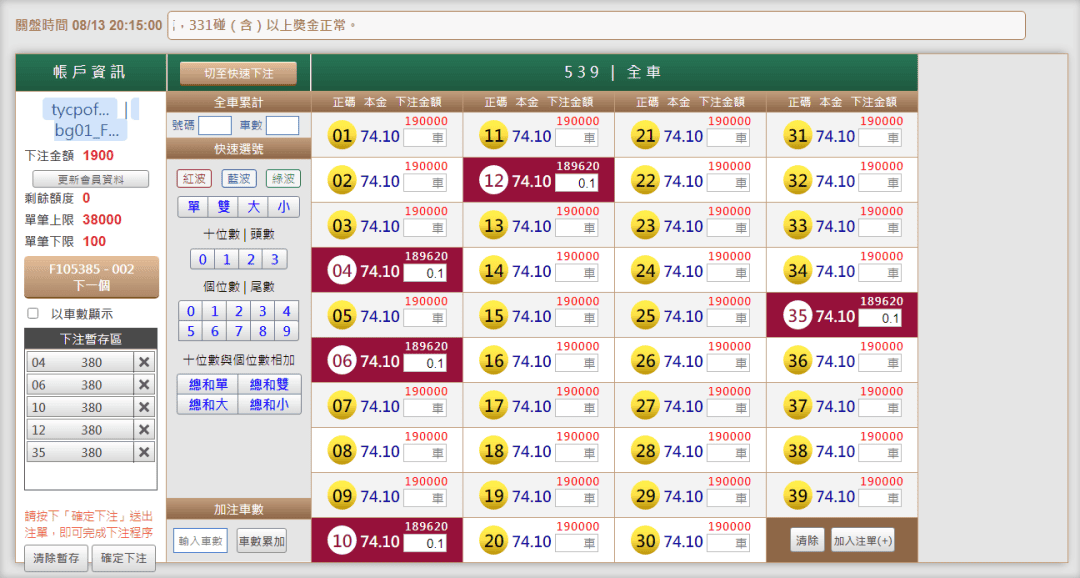Pick small numbers with 小 button

click(x=284, y=207)
